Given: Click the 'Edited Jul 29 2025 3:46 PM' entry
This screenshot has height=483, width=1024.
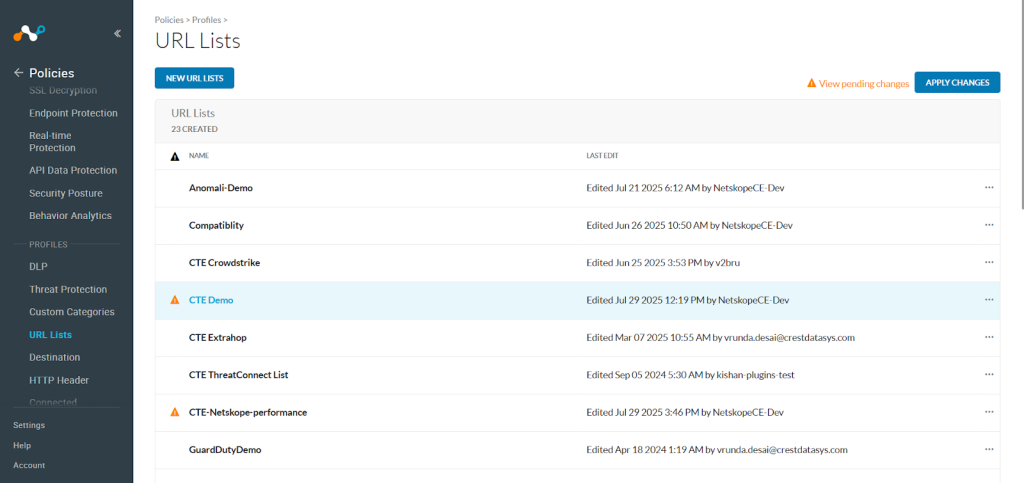Looking at the screenshot, I should [685, 413].
